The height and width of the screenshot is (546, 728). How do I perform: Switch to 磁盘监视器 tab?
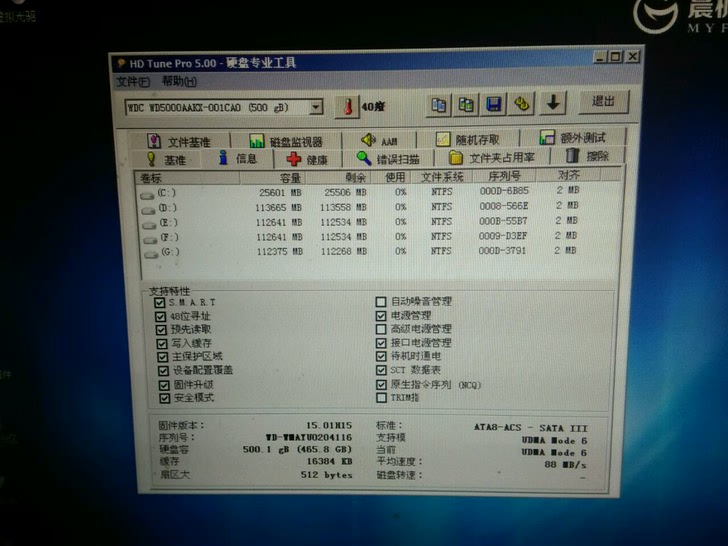pyautogui.click(x=286, y=141)
